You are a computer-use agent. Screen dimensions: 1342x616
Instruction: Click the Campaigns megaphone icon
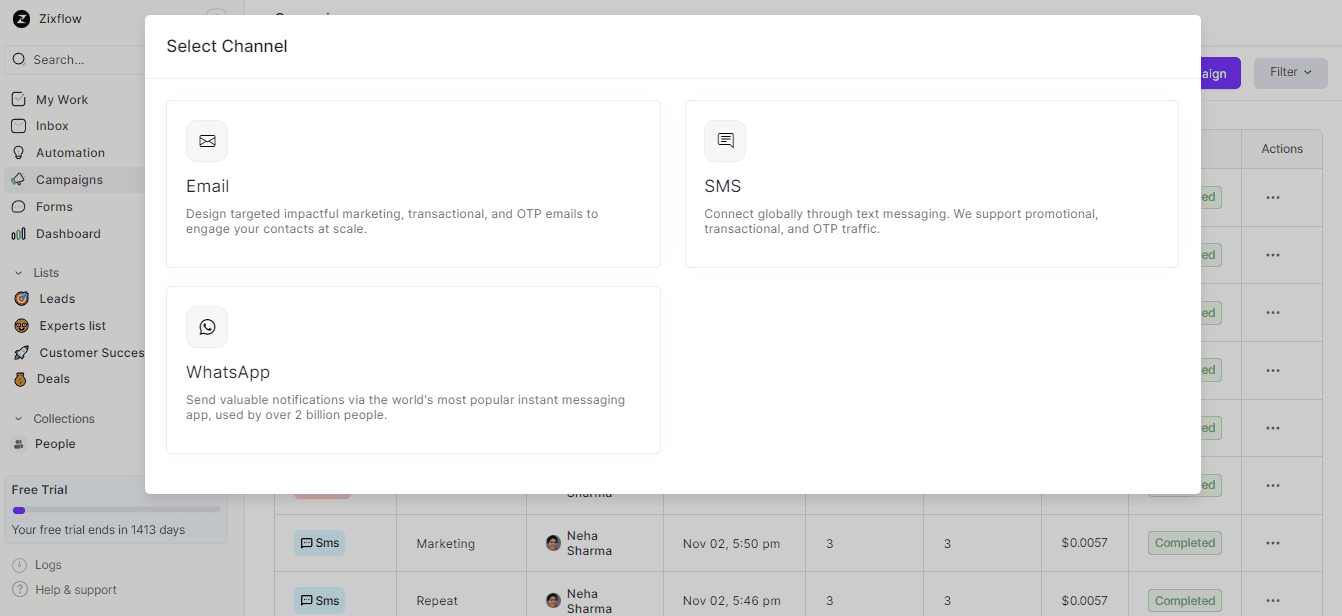tap(20, 179)
